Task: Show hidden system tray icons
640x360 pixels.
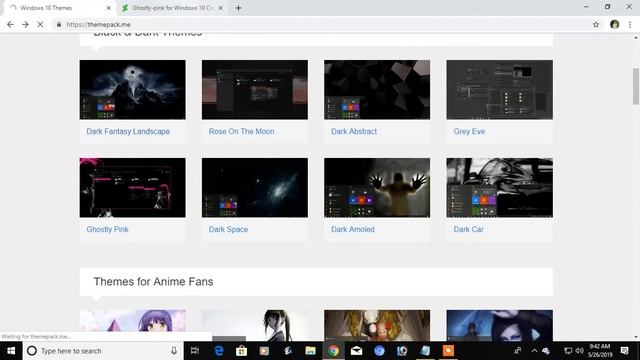Action: (x=534, y=351)
